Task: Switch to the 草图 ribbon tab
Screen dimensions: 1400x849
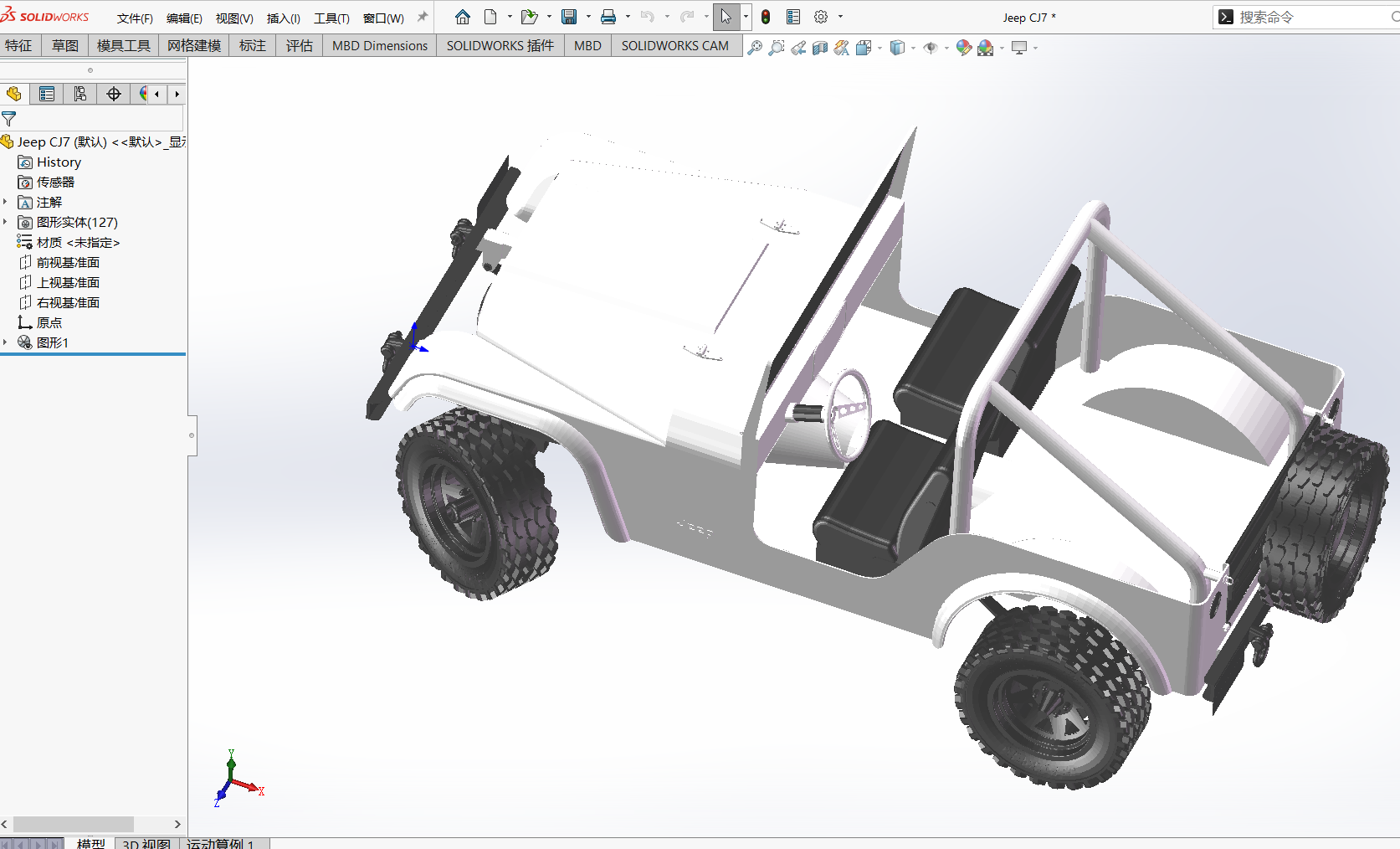Action: point(65,46)
